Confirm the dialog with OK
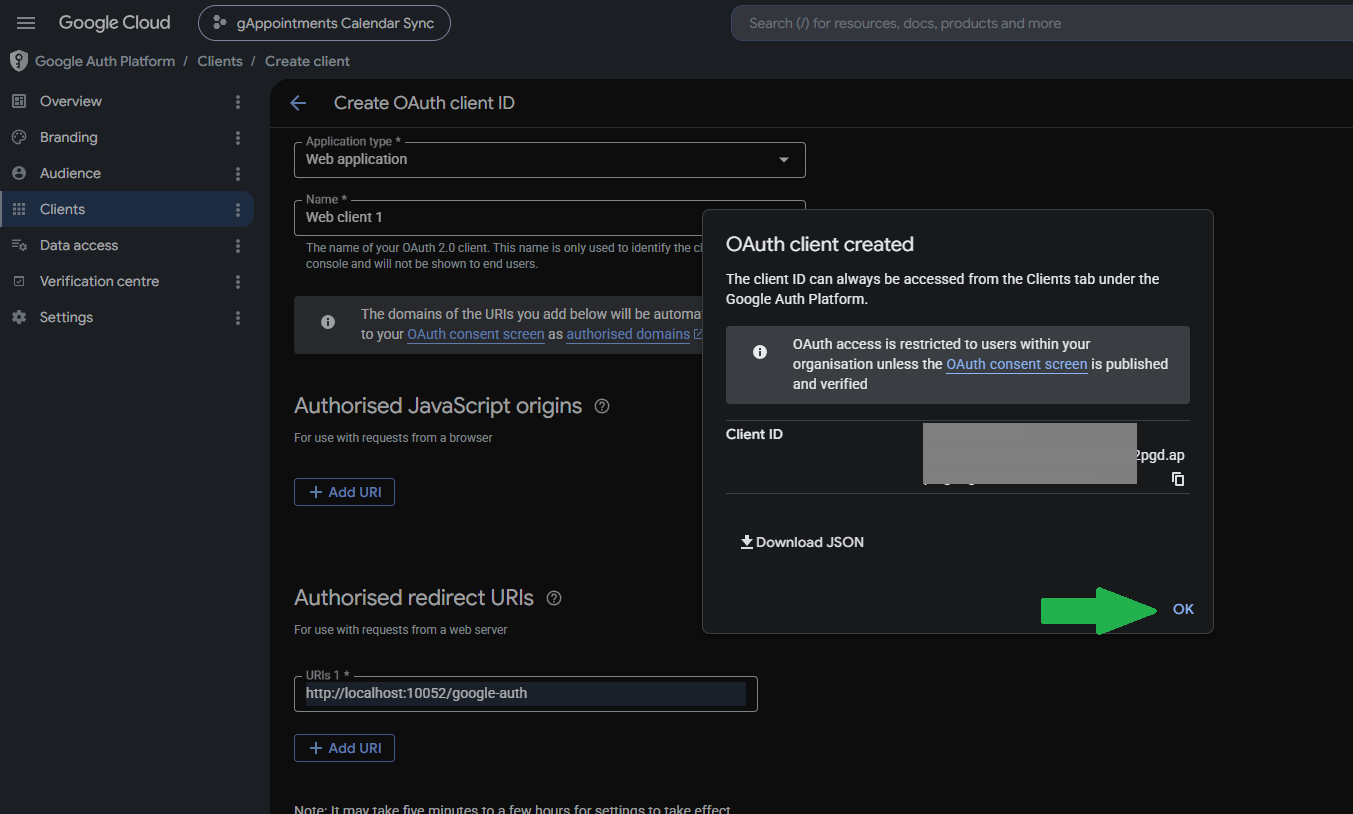The width and height of the screenshot is (1353, 814). (1183, 609)
